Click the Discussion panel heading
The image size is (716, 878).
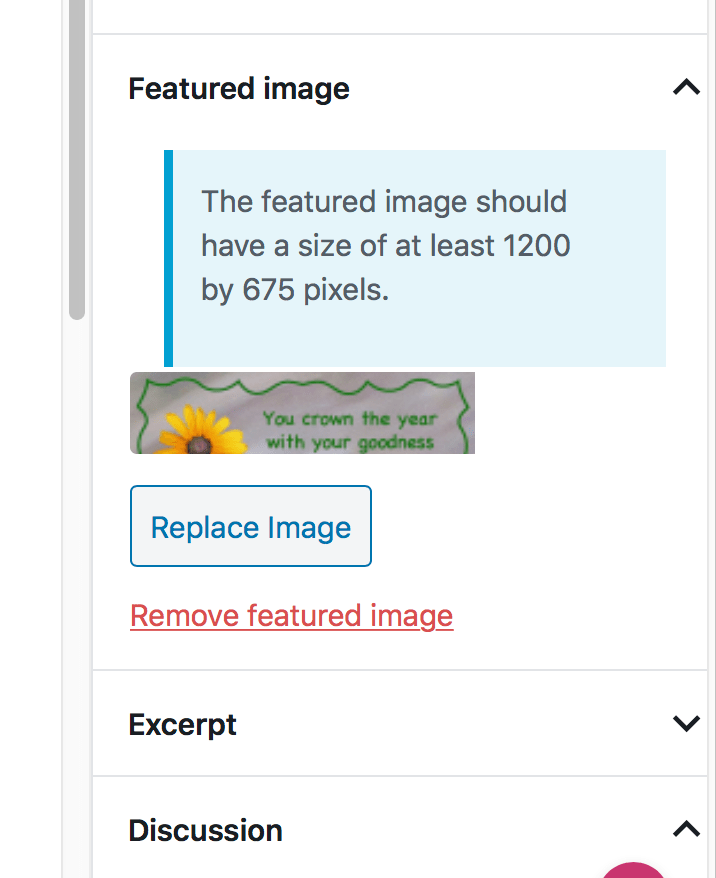point(205,830)
